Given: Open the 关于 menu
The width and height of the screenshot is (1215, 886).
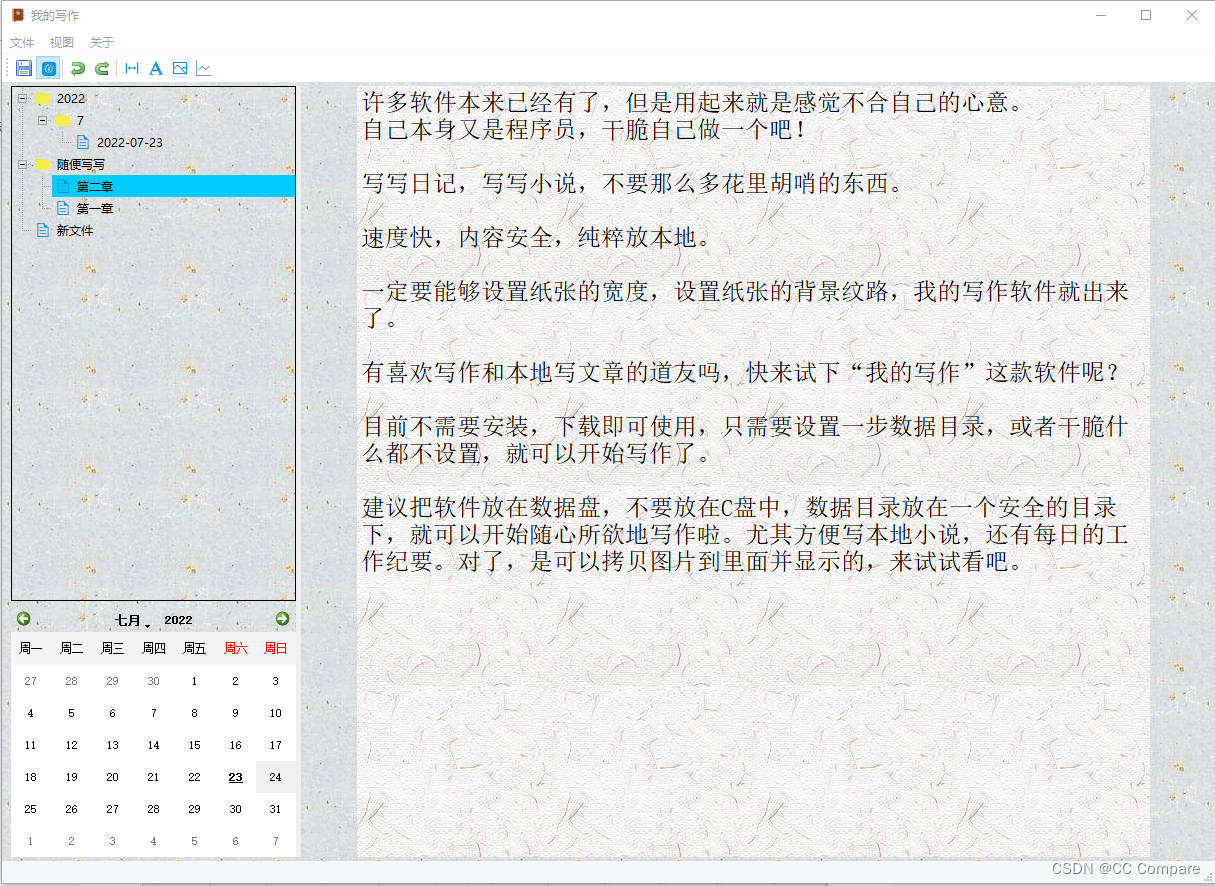Looking at the screenshot, I should (x=102, y=42).
